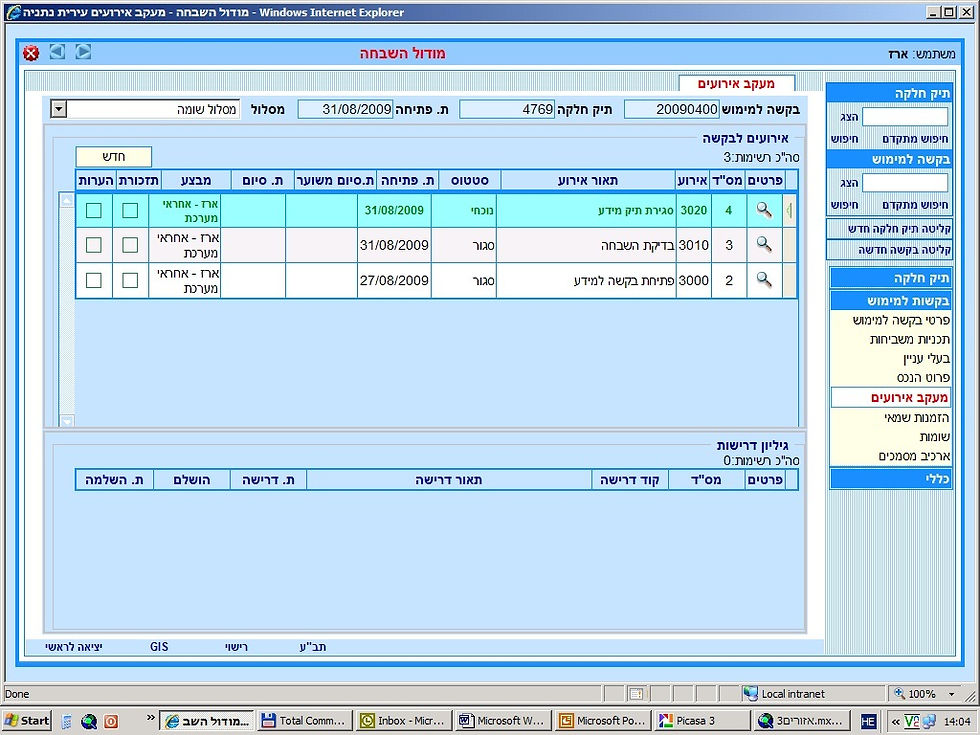Open details magnifier for event row 2
The width and height of the screenshot is (980, 735).
point(764,279)
